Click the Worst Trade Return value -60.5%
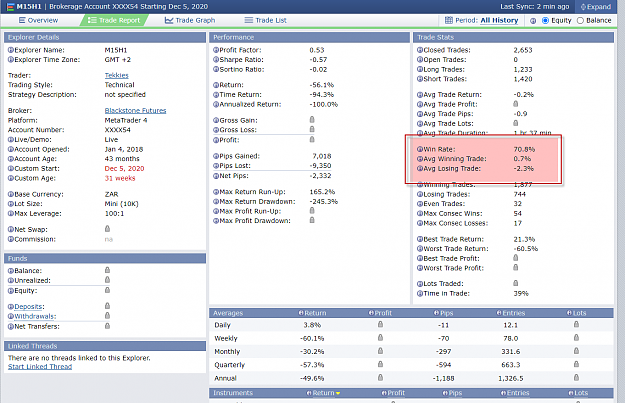The image size is (625, 403). [525, 249]
